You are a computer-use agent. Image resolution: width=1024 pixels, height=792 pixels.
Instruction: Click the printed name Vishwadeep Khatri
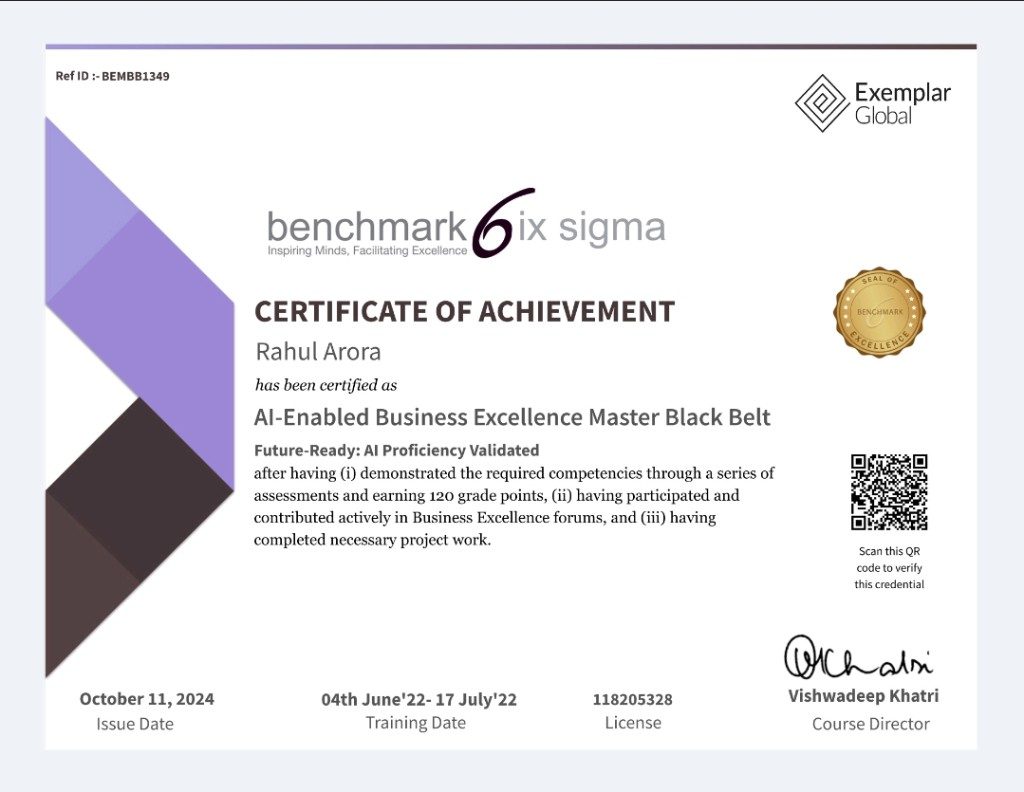point(863,696)
